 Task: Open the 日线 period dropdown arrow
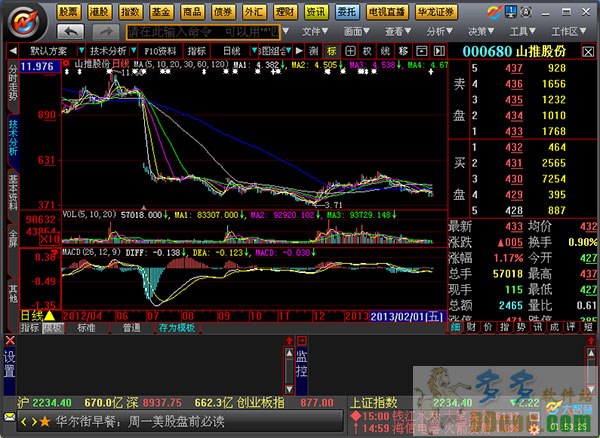point(254,50)
